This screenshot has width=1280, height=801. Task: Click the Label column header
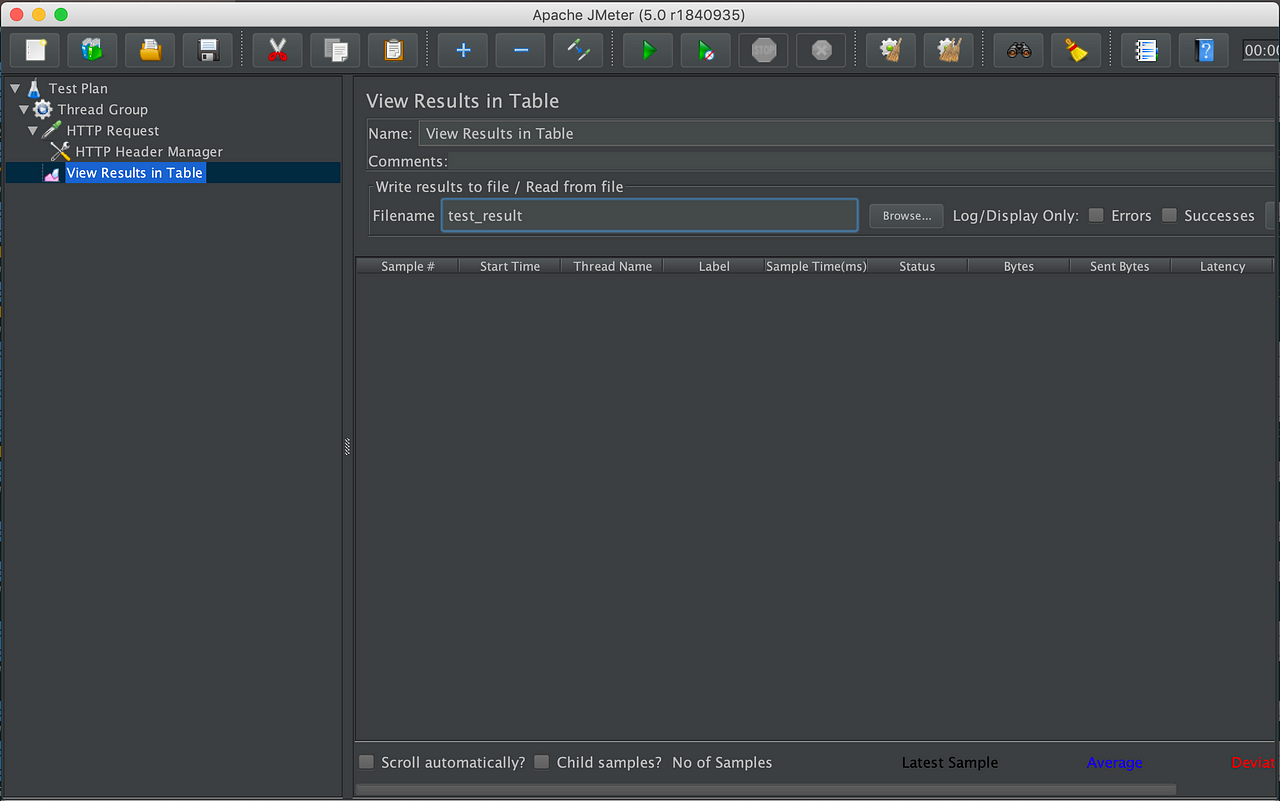(714, 266)
